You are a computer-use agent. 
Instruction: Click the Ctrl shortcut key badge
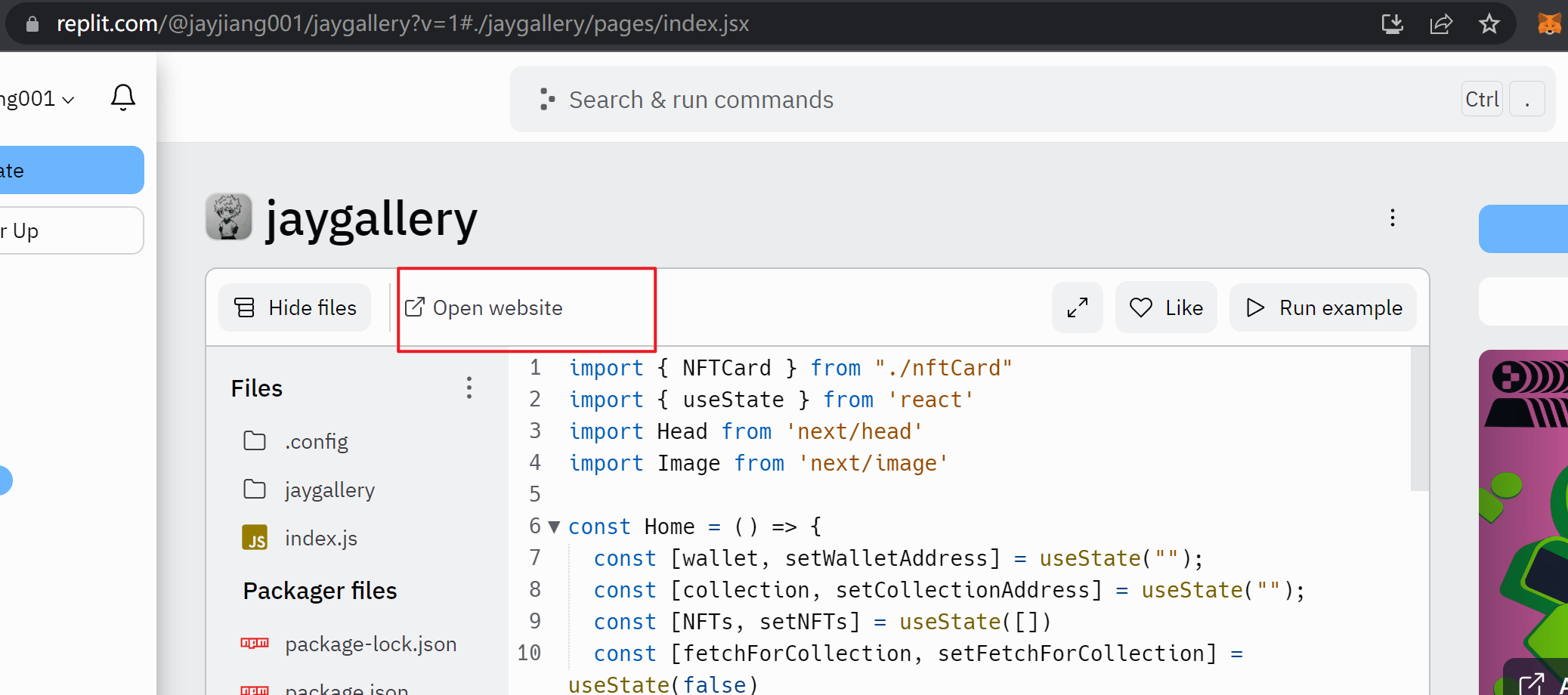[1482, 100]
